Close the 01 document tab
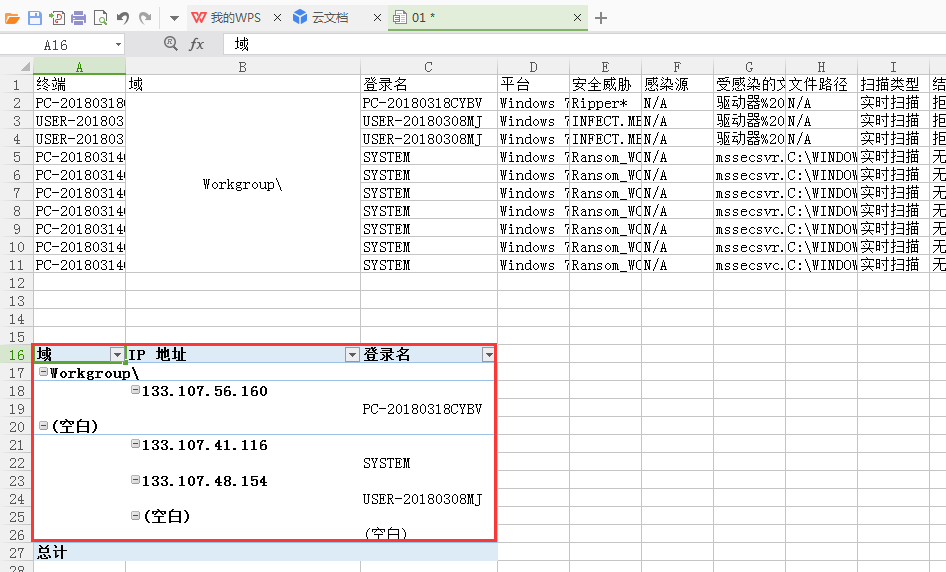This screenshot has width=946, height=572. point(577,18)
